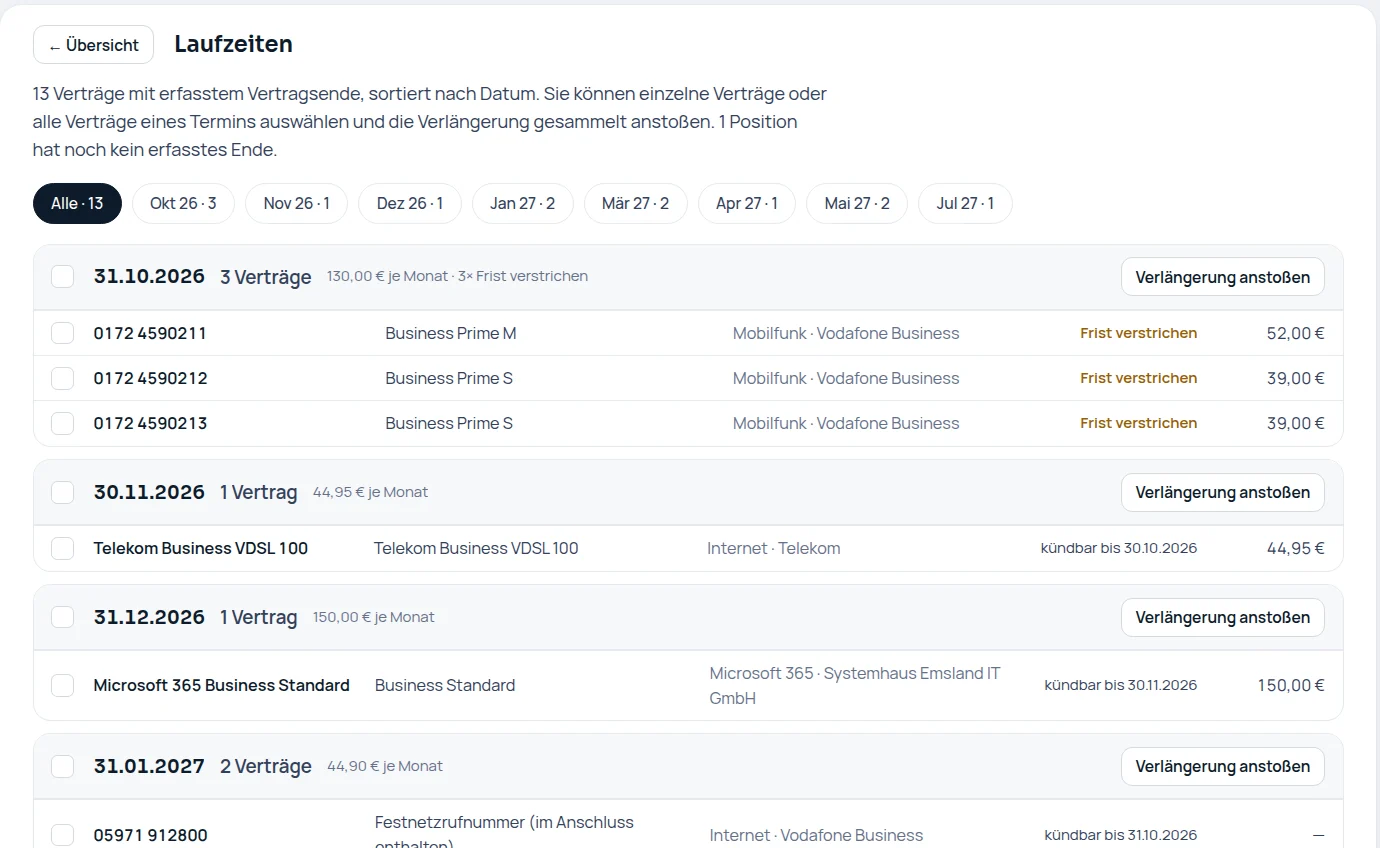The height and width of the screenshot is (848, 1380).
Task: Select contract 0172 4590212 checkbox
Action: (63, 378)
